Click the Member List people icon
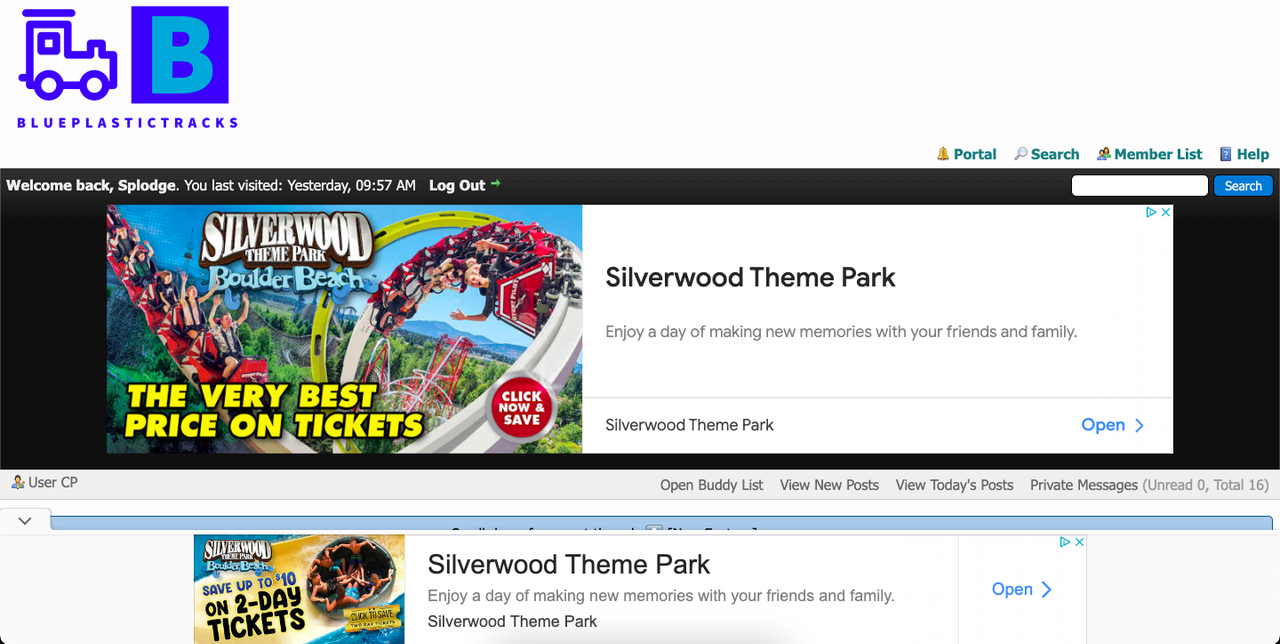 (x=1103, y=154)
